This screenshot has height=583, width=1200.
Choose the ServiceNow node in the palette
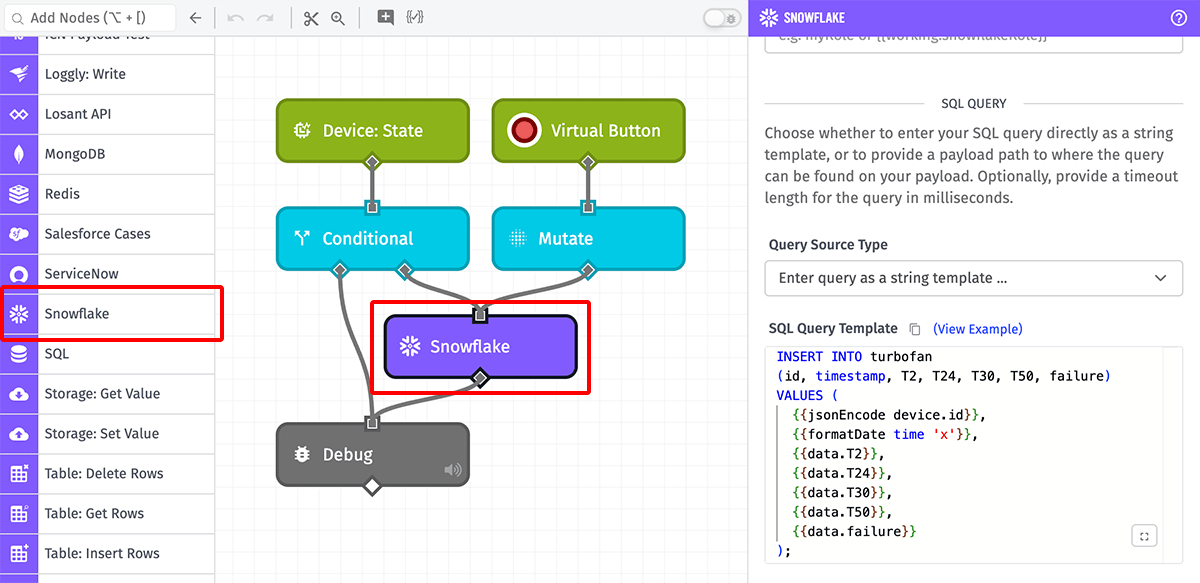tap(107, 274)
